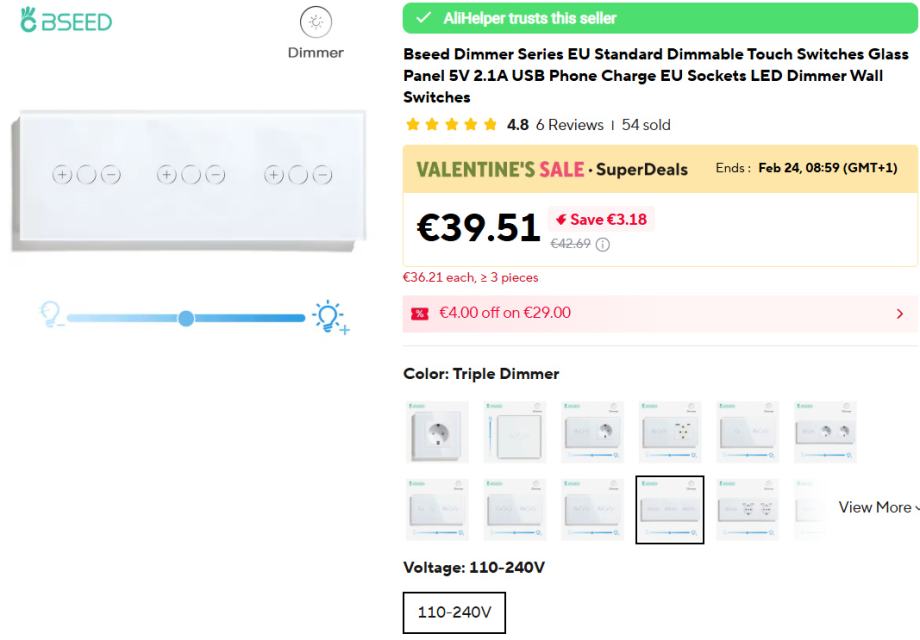Open the €4.00 off coupon chevron arrow
Viewport: 920px width, 640px height.
[899, 314]
